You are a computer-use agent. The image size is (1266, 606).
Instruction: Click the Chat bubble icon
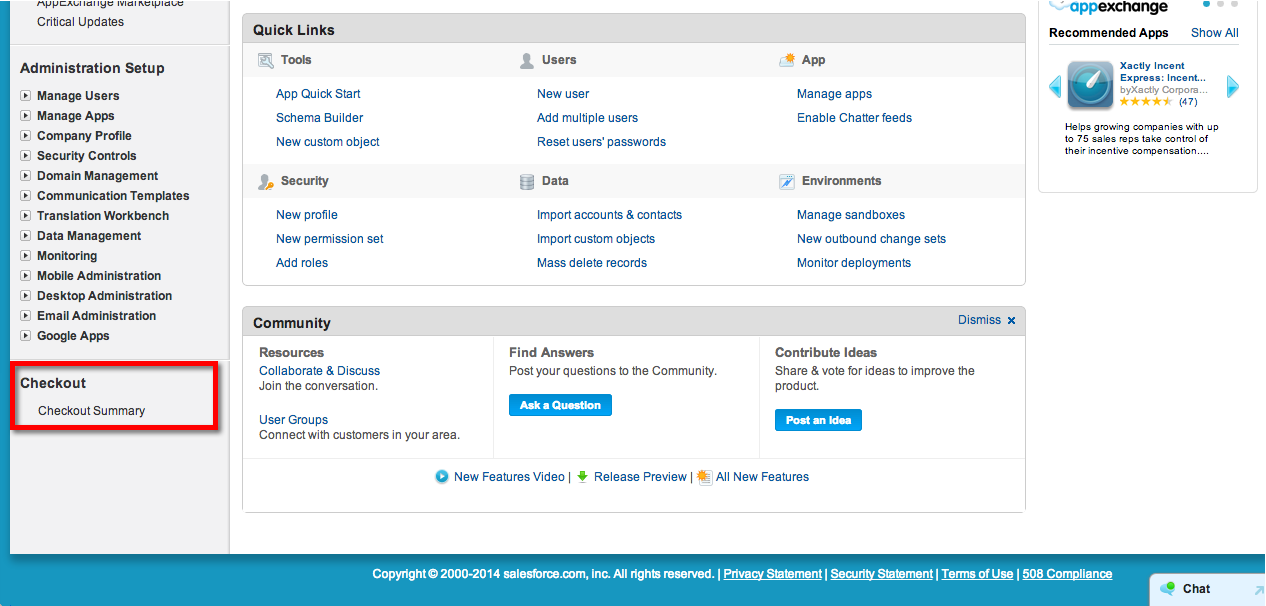(x=1168, y=589)
